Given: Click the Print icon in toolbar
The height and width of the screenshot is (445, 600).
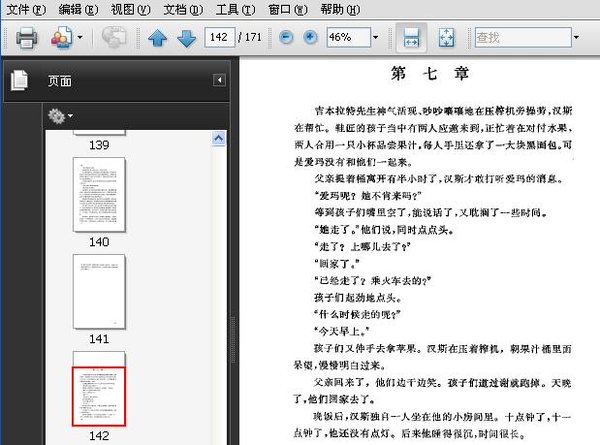Looking at the screenshot, I should (x=26, y=38).
